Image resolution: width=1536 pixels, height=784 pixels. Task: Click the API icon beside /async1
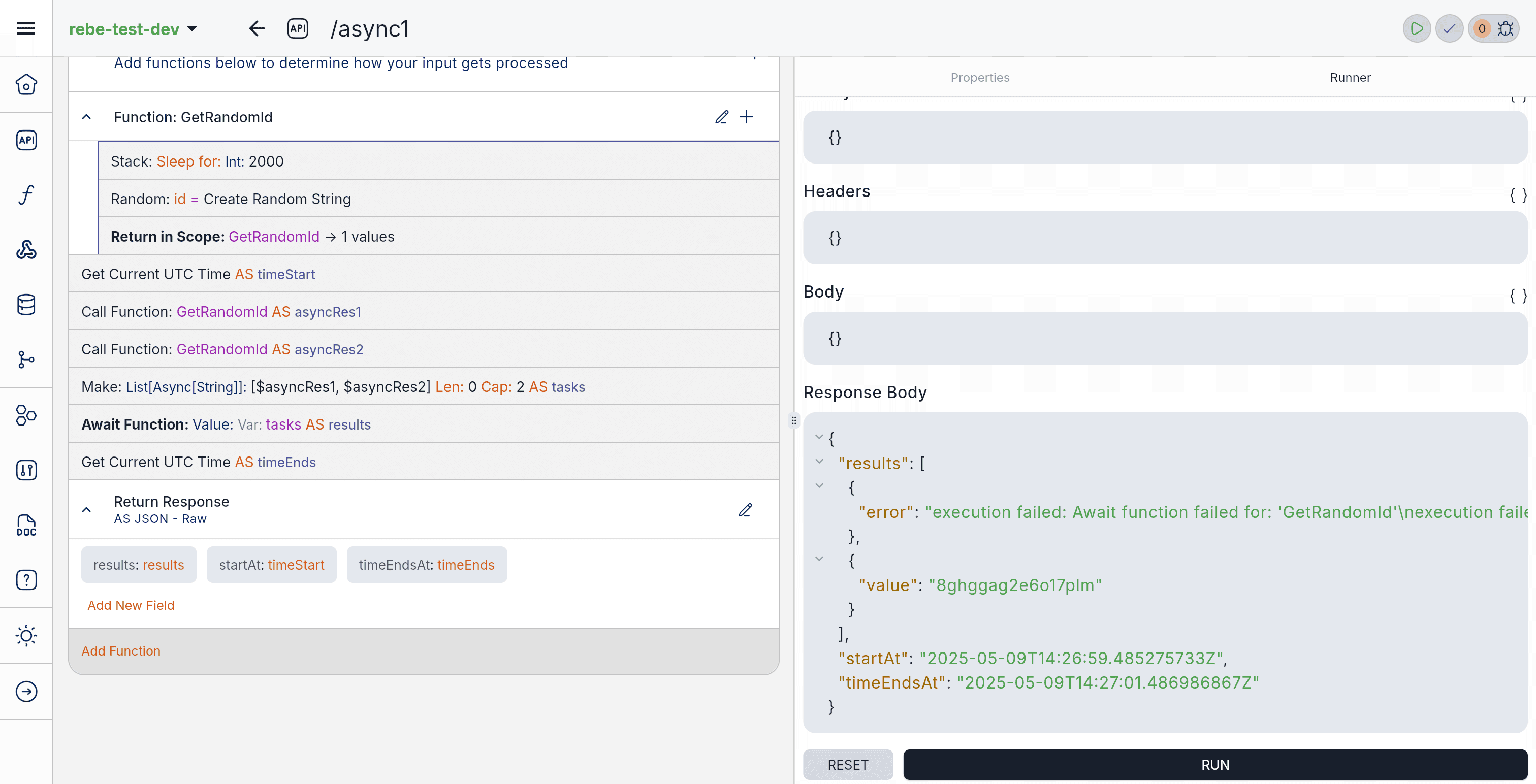298,28
